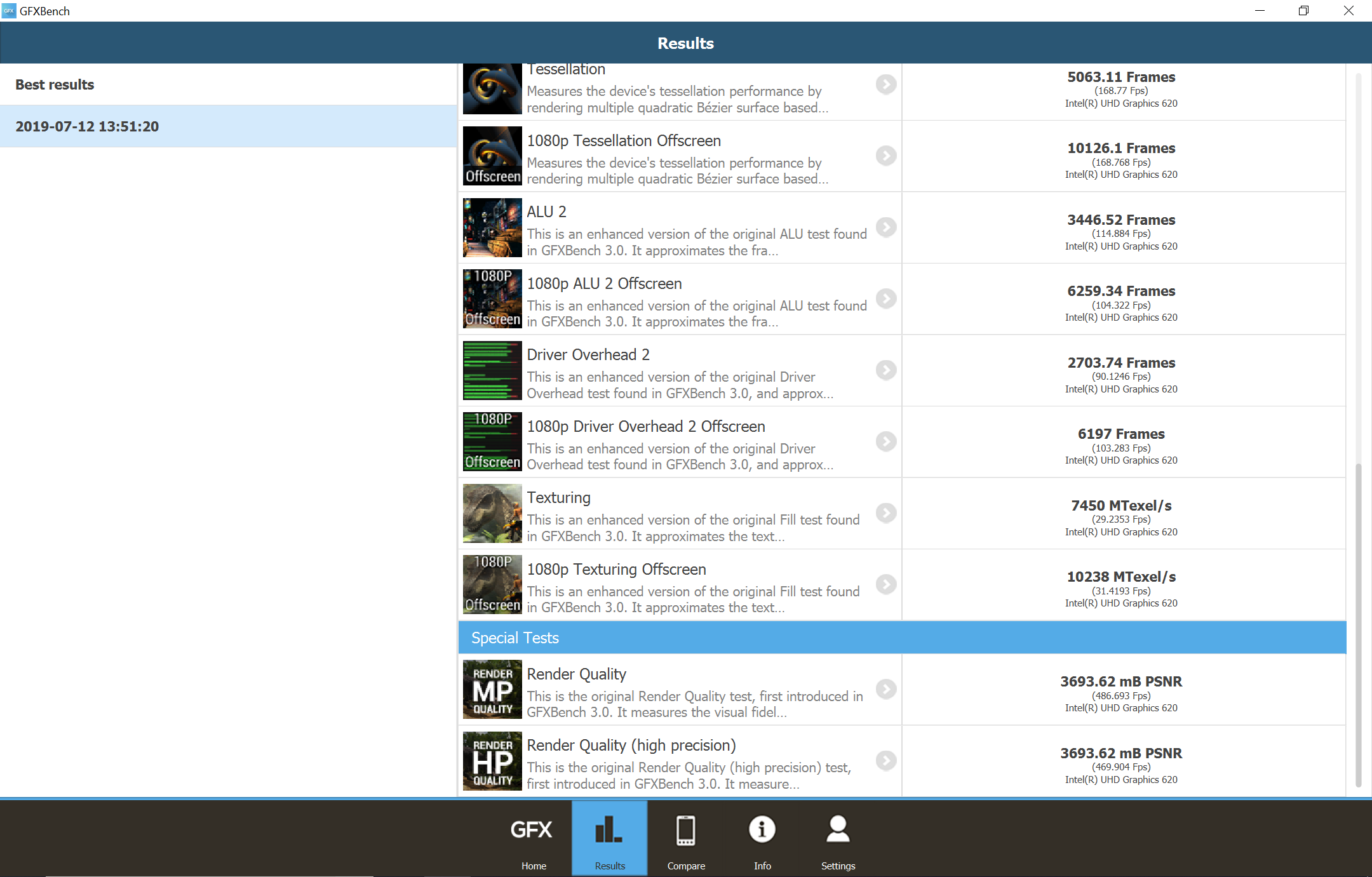This screenshot has width=1372, height=877.
Task: Click the Render Quality 3693.62 mB PSNR (486.693 Fps)
Action: click(x=1121, y=682)
